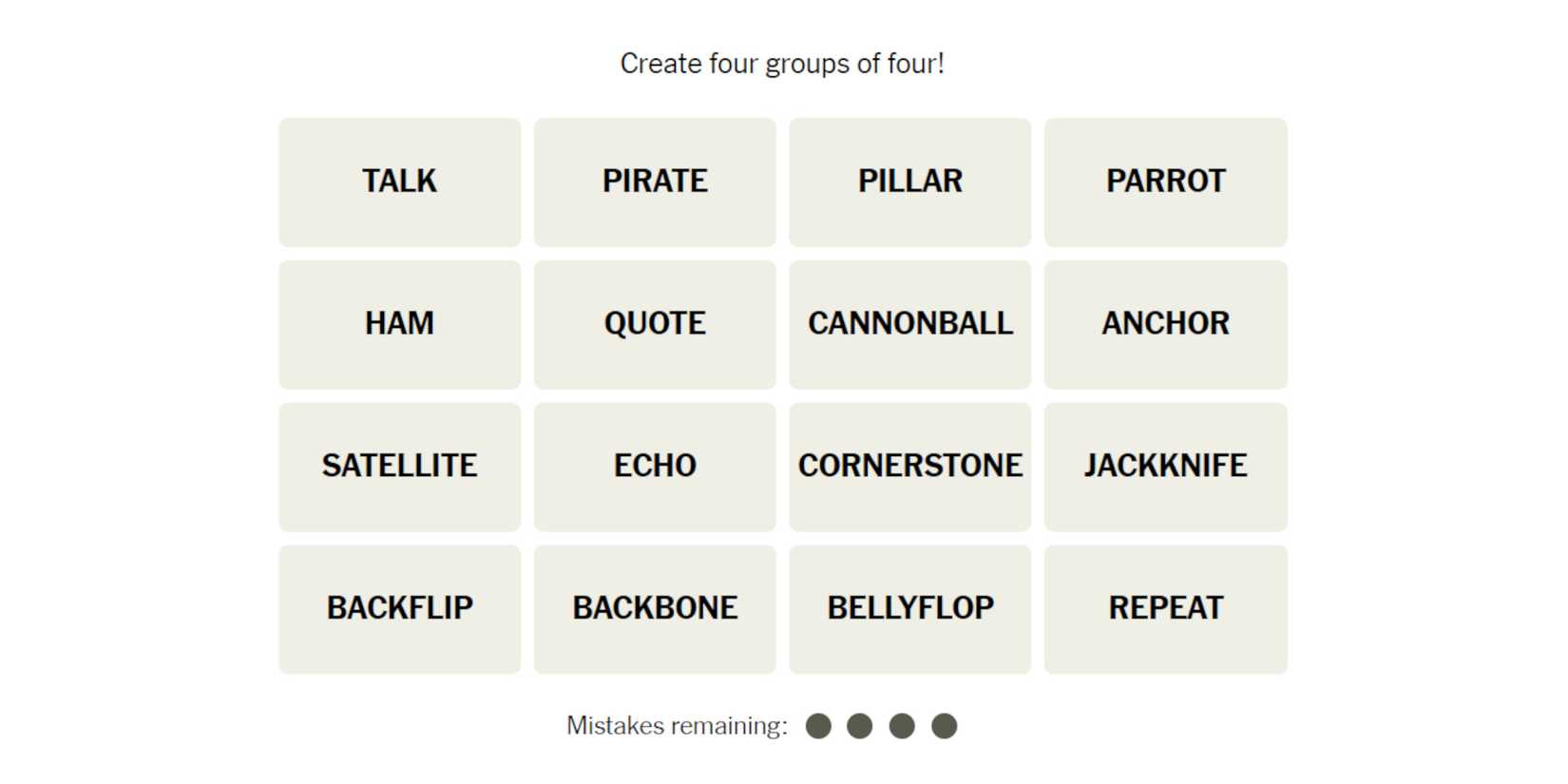The image size is (1568, 784).
Task: Click the first mistakes remaining dot
Action: coord(818,726)
